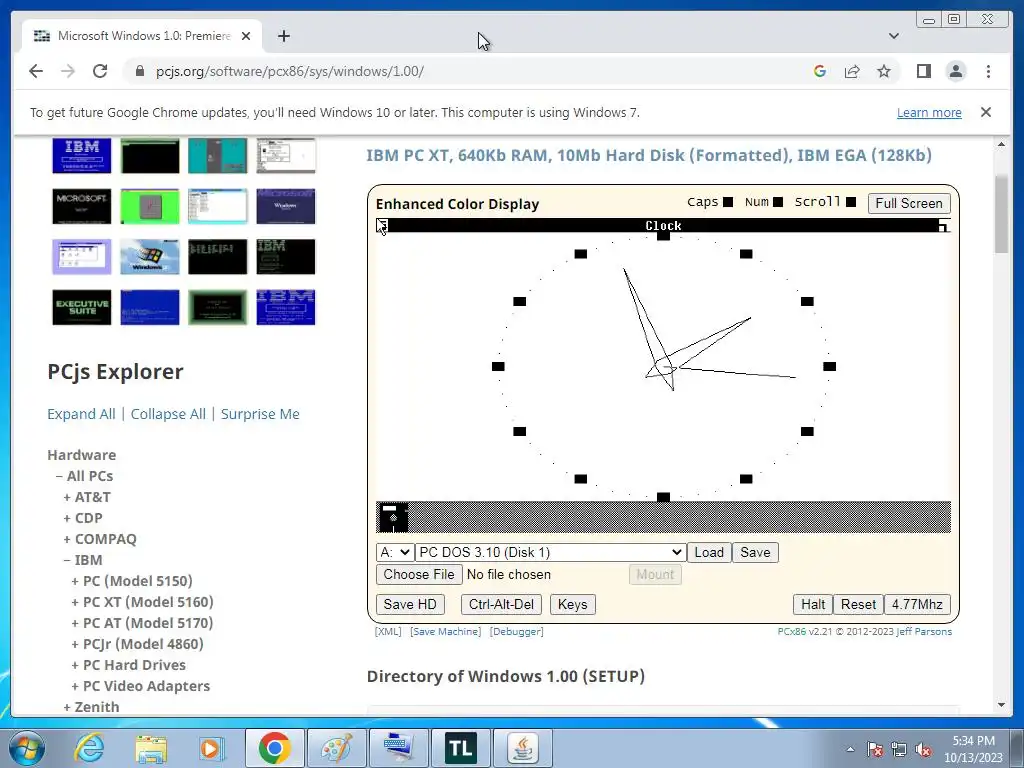The height and width of the screenshot is (768, 1024).
Task: Click the browser back arrow
Action: (x=36, y=71)
